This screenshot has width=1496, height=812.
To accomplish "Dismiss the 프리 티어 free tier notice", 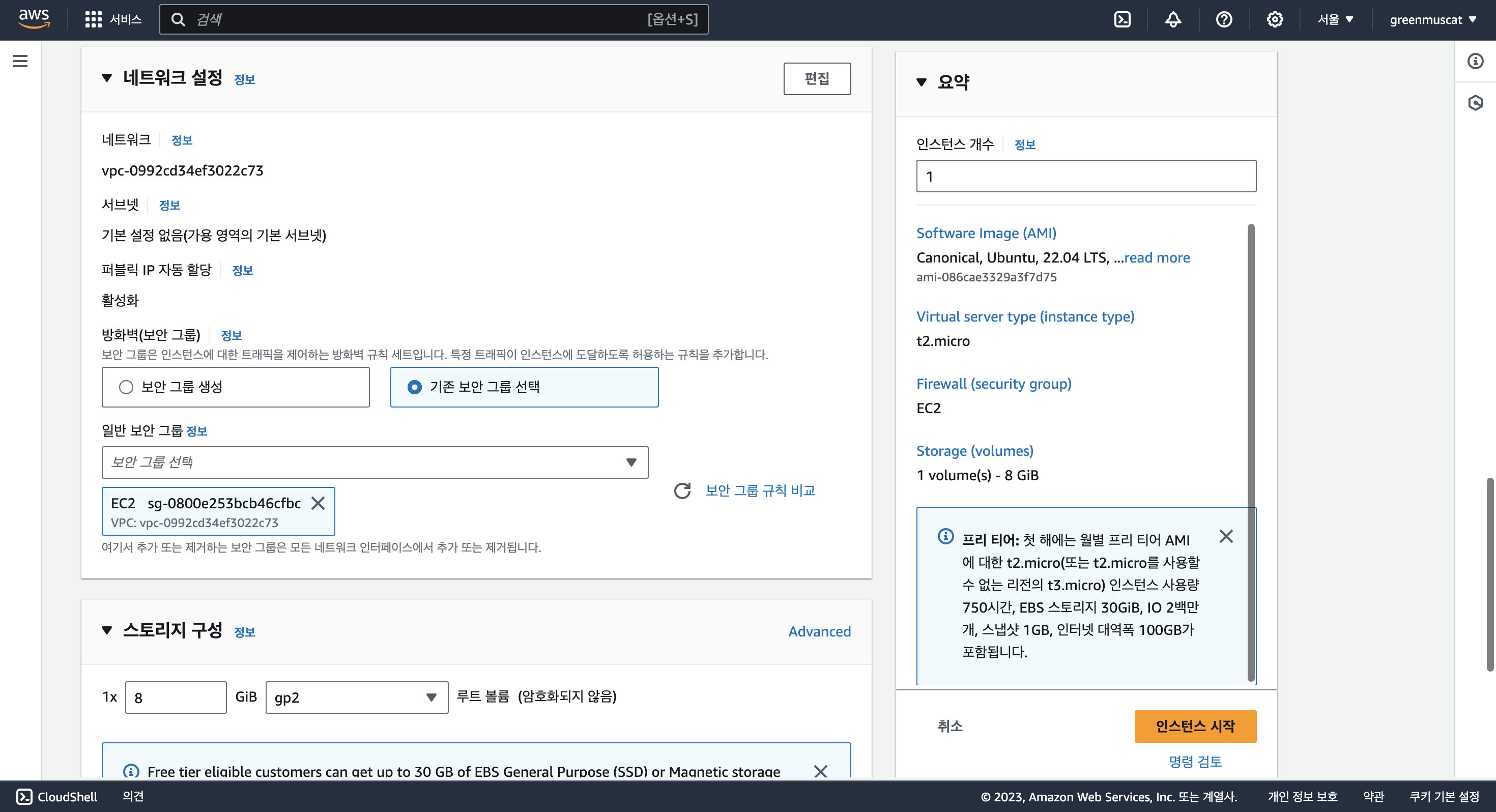I will click(x=1226, y=536).
